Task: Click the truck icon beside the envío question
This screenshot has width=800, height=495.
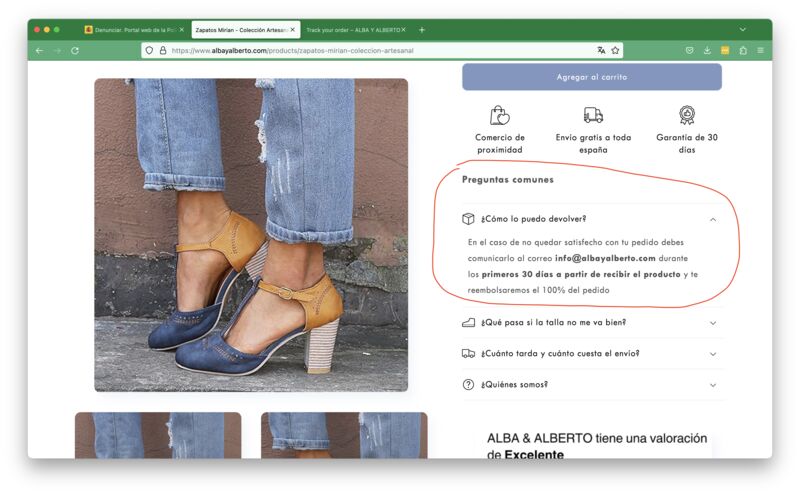Action: click(468, 354)
